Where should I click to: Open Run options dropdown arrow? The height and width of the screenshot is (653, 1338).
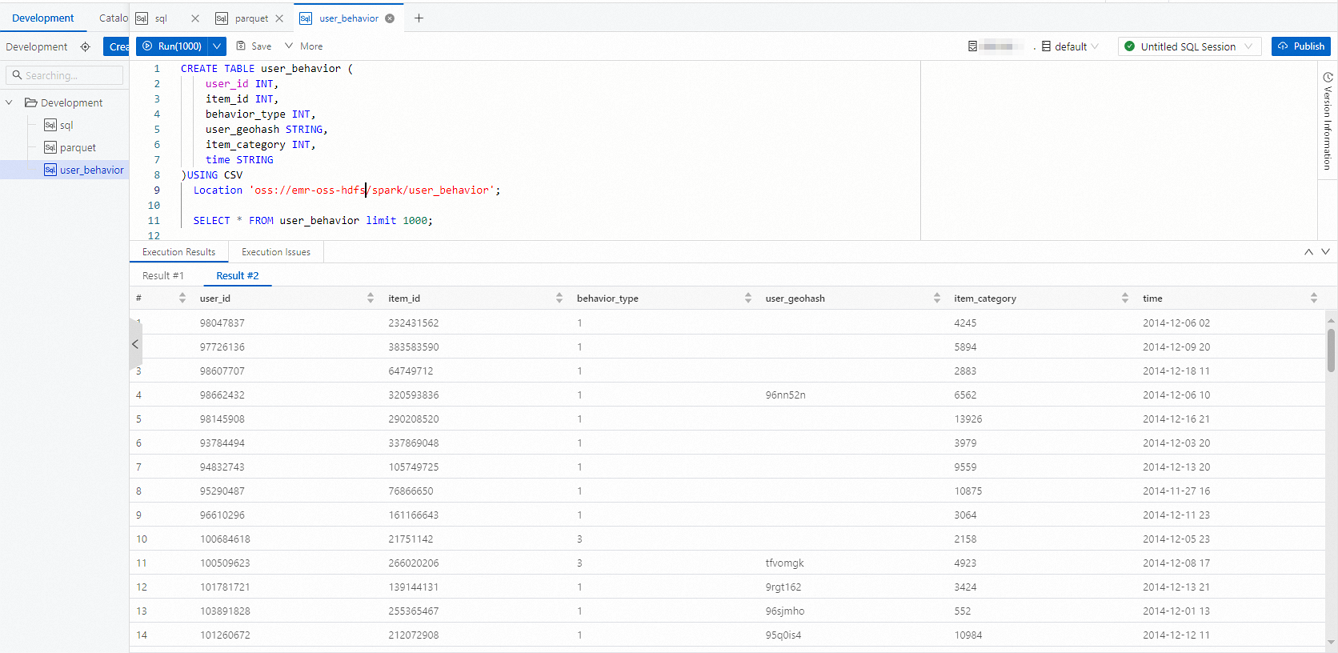pyautogui.click(x=217, y=47)
